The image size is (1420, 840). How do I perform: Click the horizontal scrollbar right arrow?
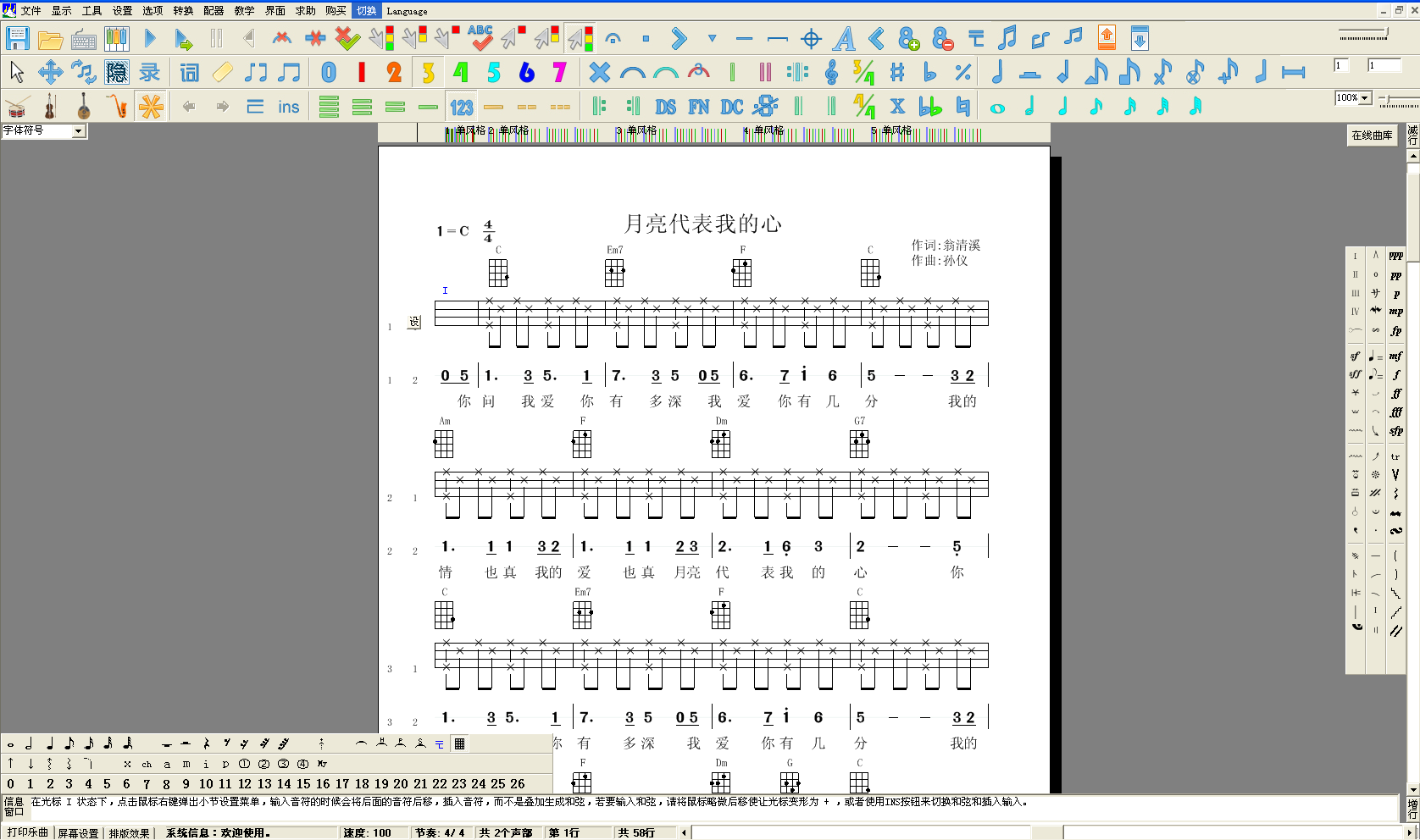pyautogui.click(x=1410, y=833)
